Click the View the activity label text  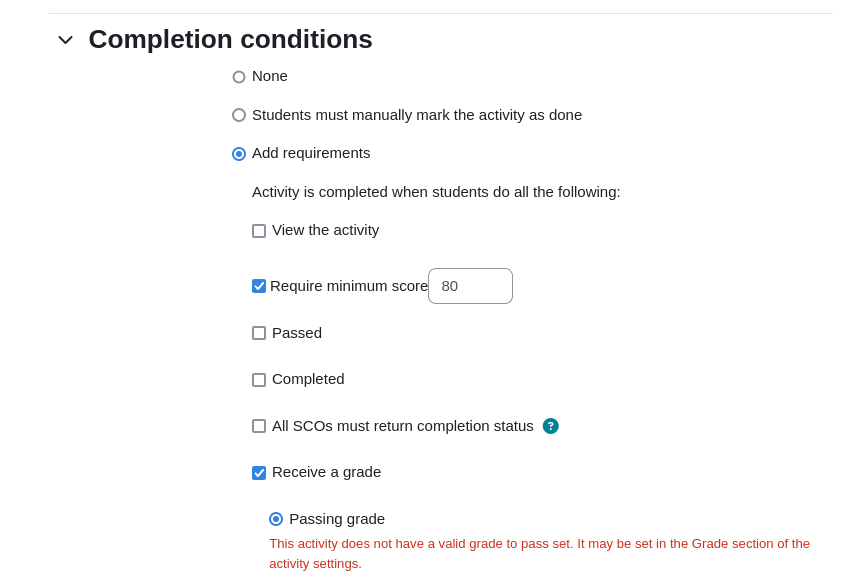pos(325,230)
